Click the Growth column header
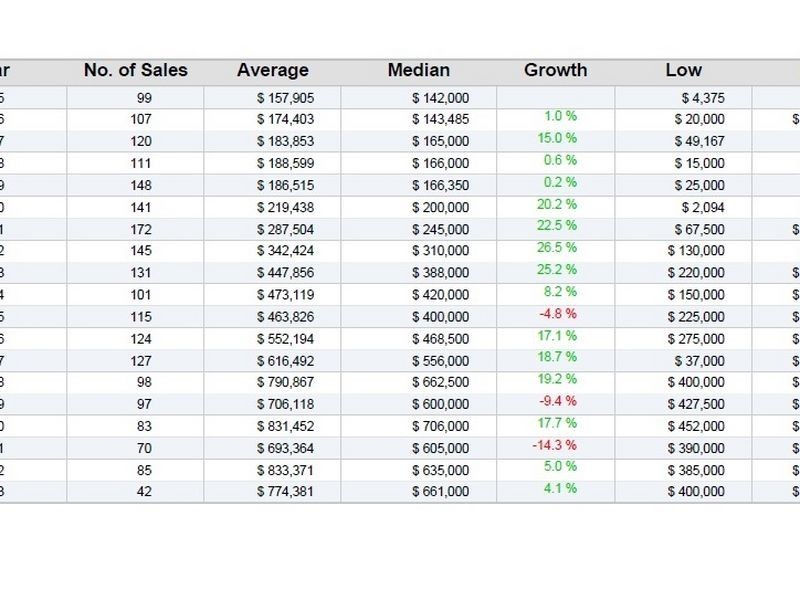 [x=555, y=71]
